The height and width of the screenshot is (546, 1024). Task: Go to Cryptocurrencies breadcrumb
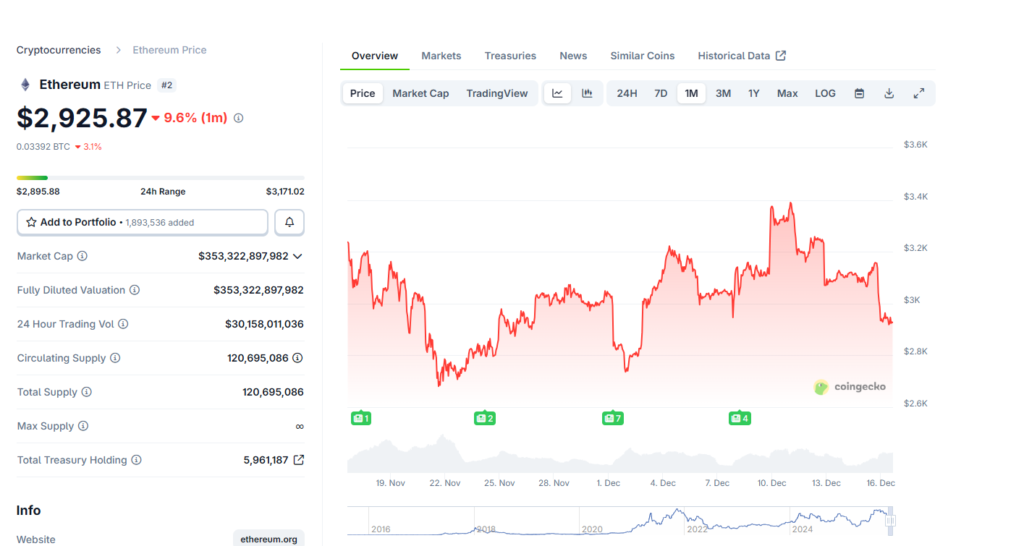[59, 50]
